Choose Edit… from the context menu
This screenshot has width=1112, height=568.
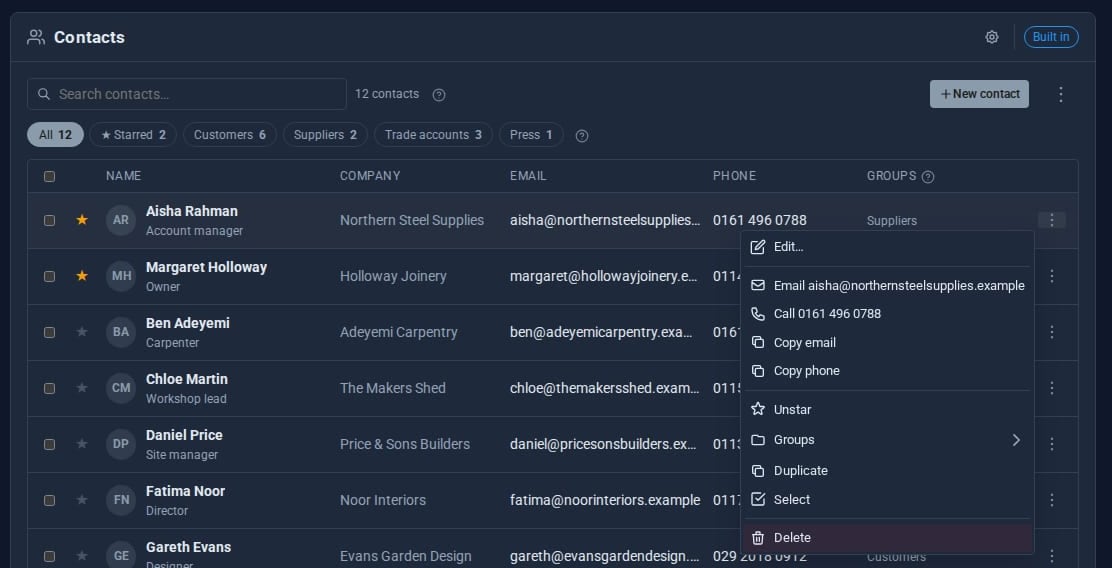pos(887,247)
